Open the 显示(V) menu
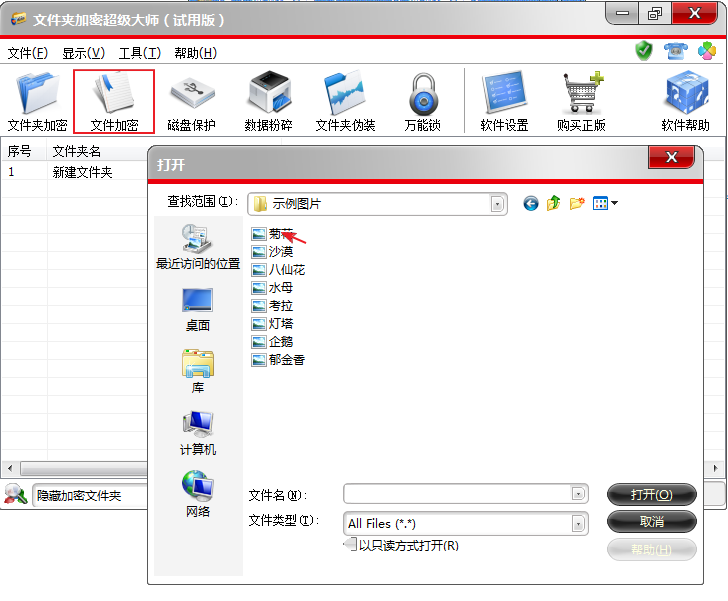 coord(84,53)
